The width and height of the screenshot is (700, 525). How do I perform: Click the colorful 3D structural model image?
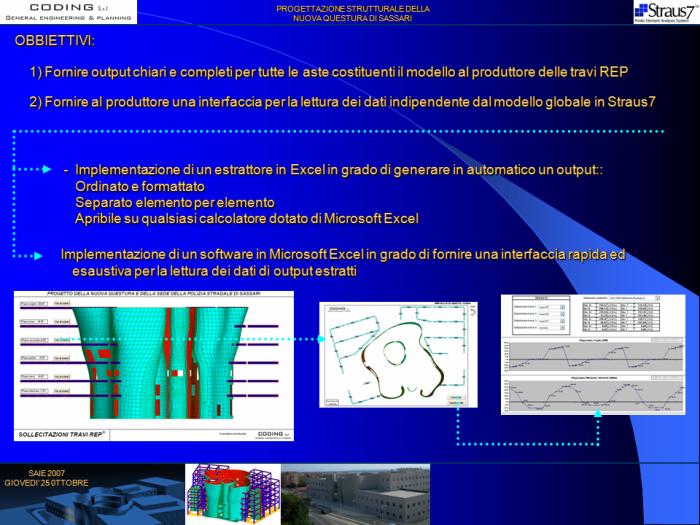(x=231, y=494)
